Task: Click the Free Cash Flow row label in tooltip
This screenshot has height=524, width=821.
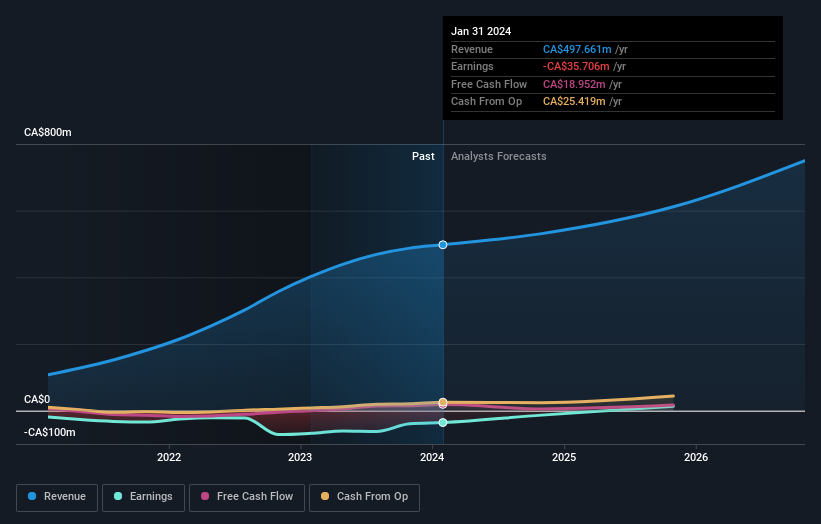Action: point(489,84)
